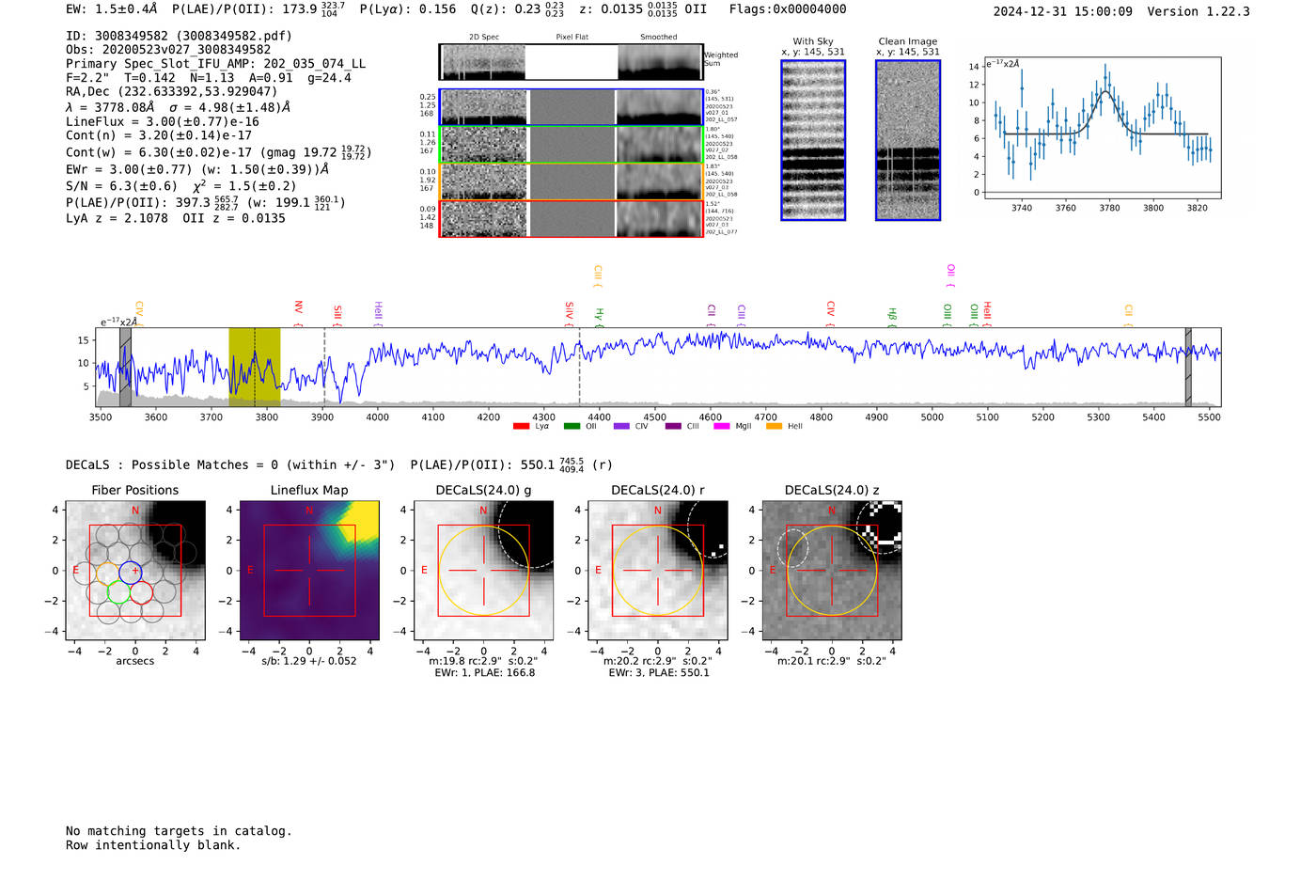1316x896 pixels.
Task: Open the DECaLS(24.0) g cutout
Action: (x=483, y=570)
